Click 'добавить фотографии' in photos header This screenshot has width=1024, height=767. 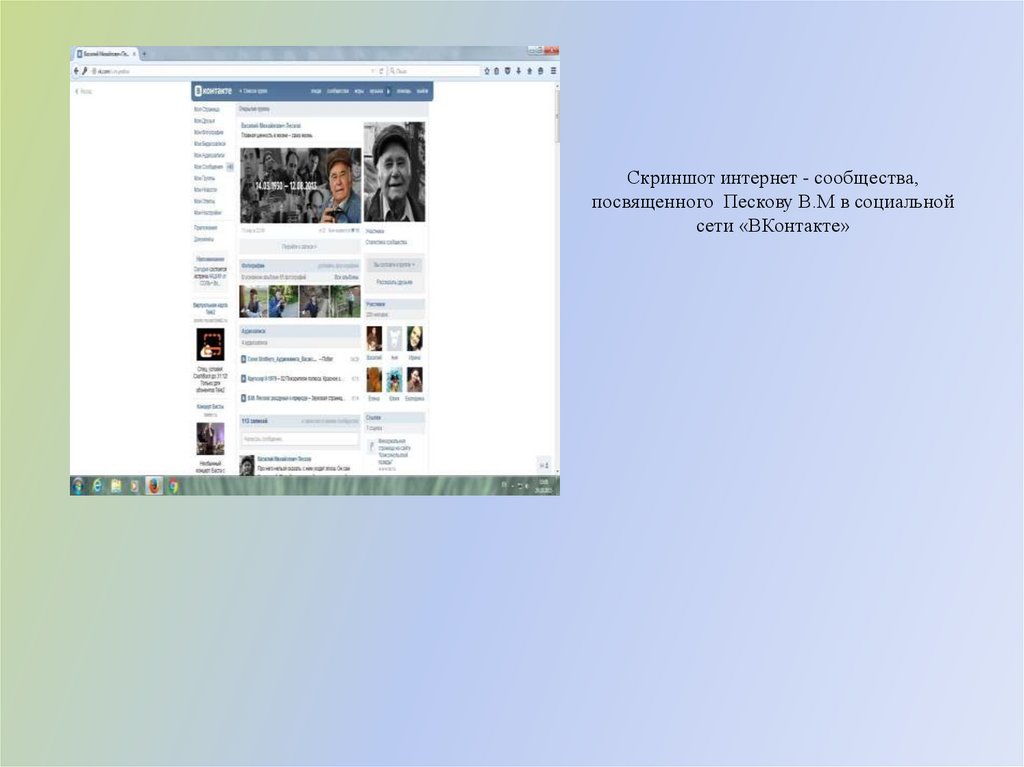pos(338,266)
